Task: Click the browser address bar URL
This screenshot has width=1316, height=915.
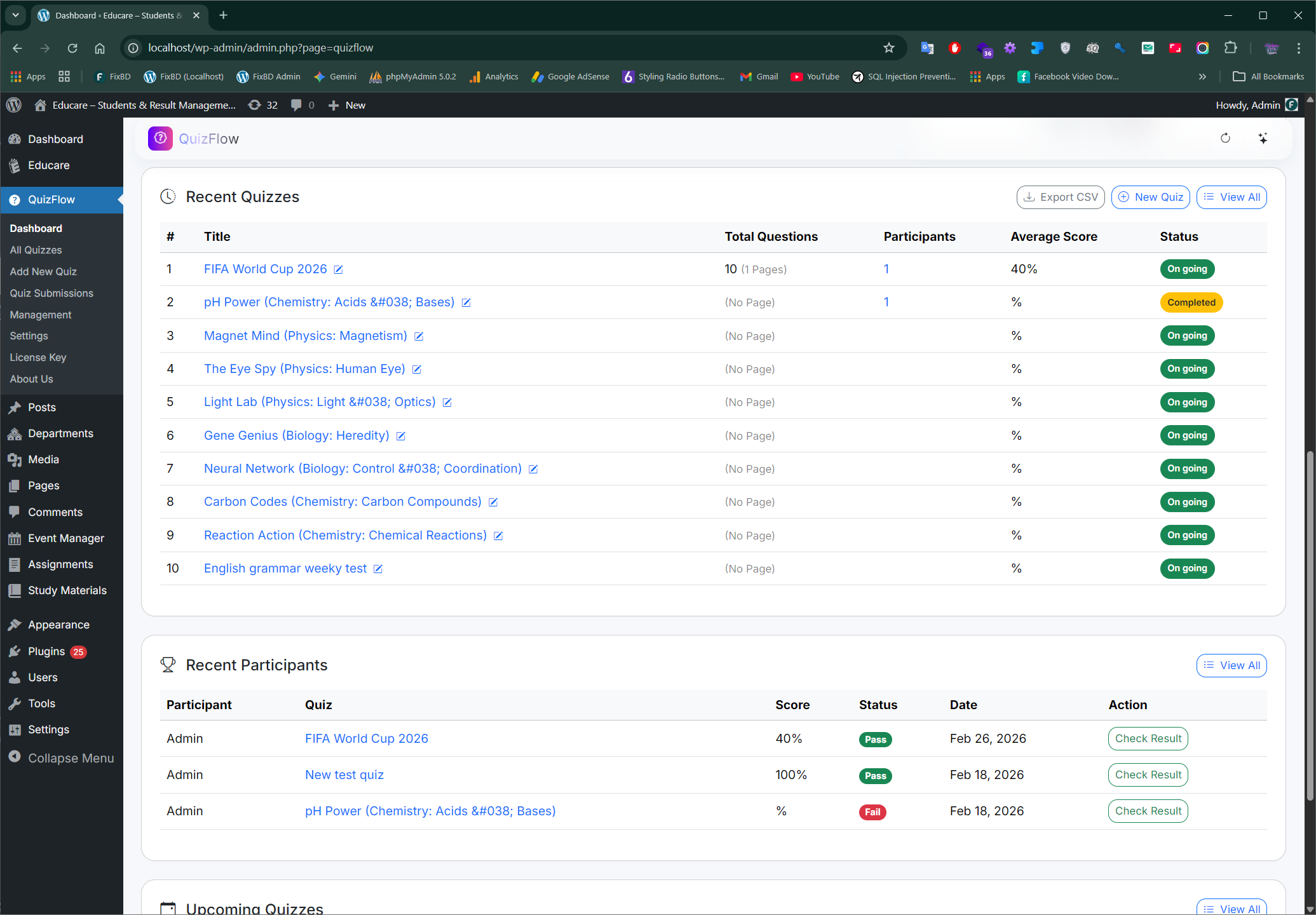Action: (x=261, y=48)
